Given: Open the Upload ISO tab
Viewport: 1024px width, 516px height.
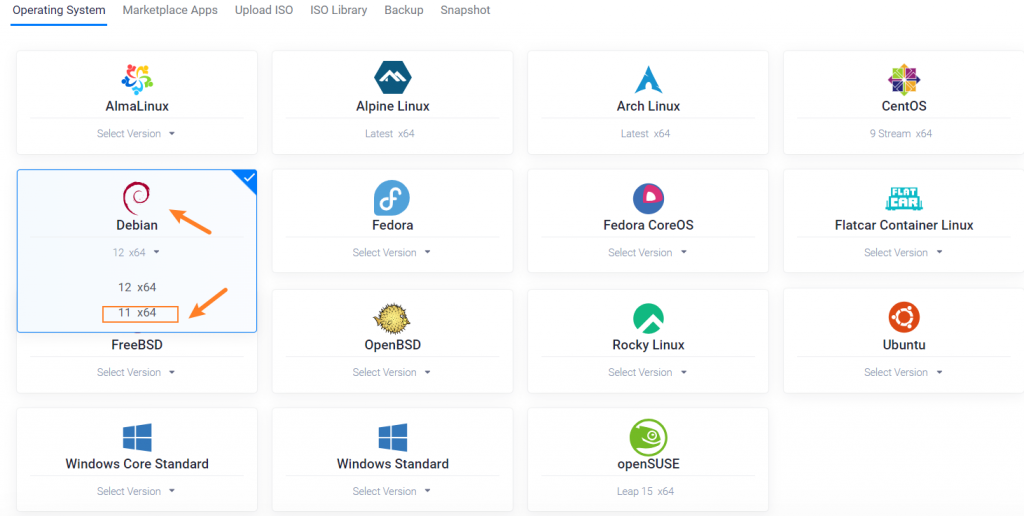Looking at the screenshot, I should [264, 10].
